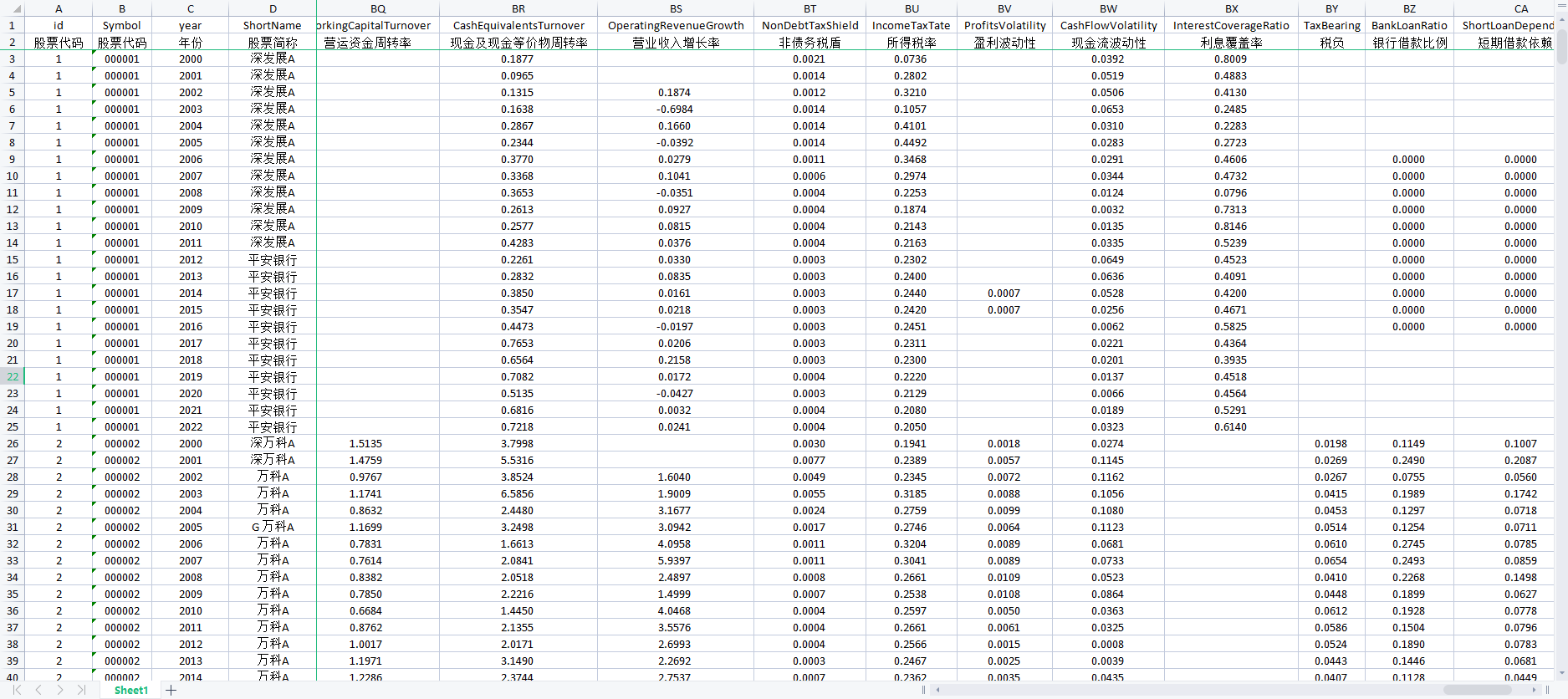Select row 1 header
The height and width of the screenshot is (699, 1568).
pyautogui.click(x=13, y=25)
